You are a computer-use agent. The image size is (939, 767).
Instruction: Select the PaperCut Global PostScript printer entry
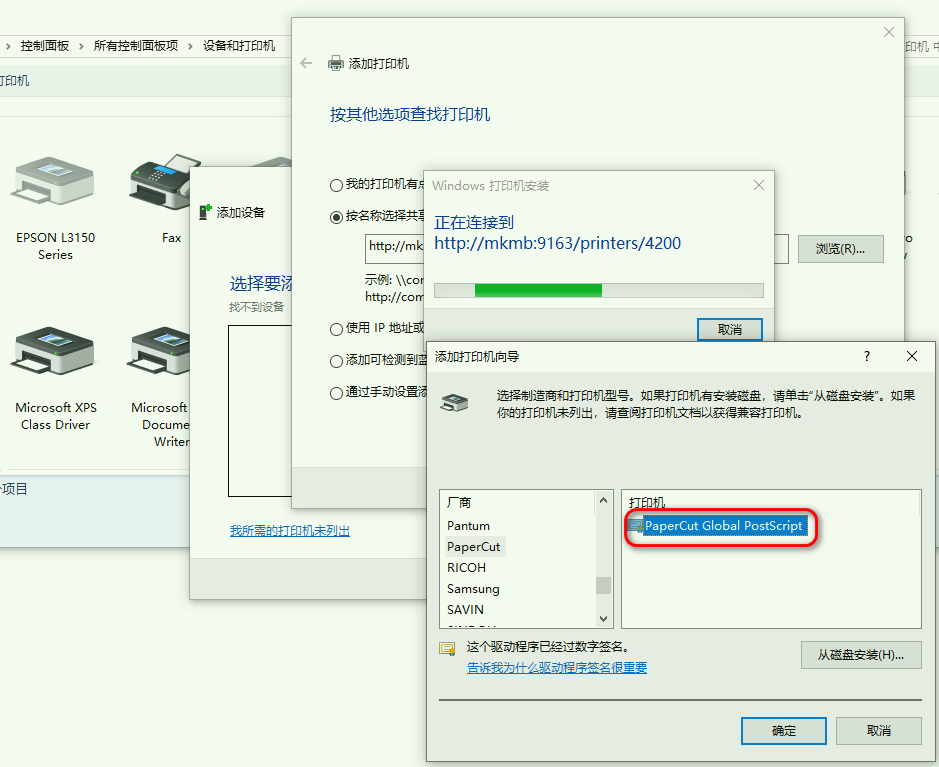click(722, 526)
